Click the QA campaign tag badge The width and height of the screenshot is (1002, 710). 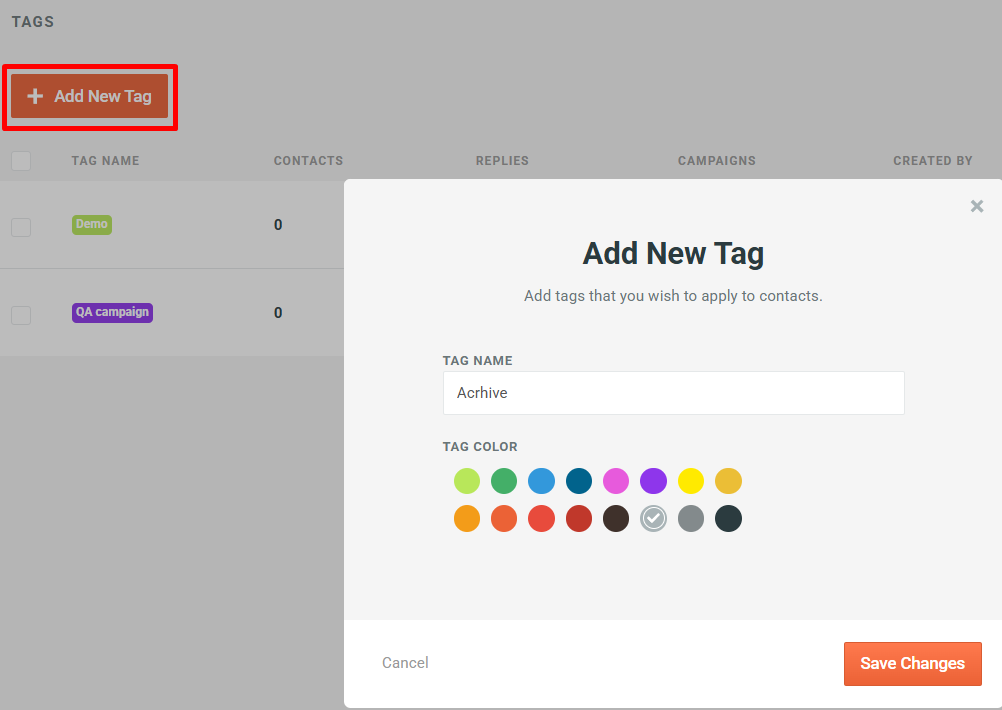(111, 312)
